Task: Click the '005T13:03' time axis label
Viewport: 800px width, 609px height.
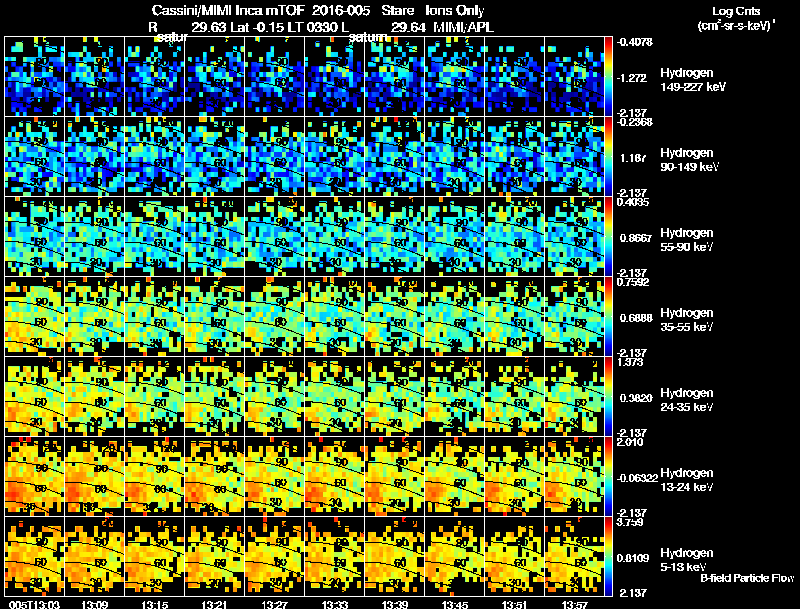Action: coord(35,604)
